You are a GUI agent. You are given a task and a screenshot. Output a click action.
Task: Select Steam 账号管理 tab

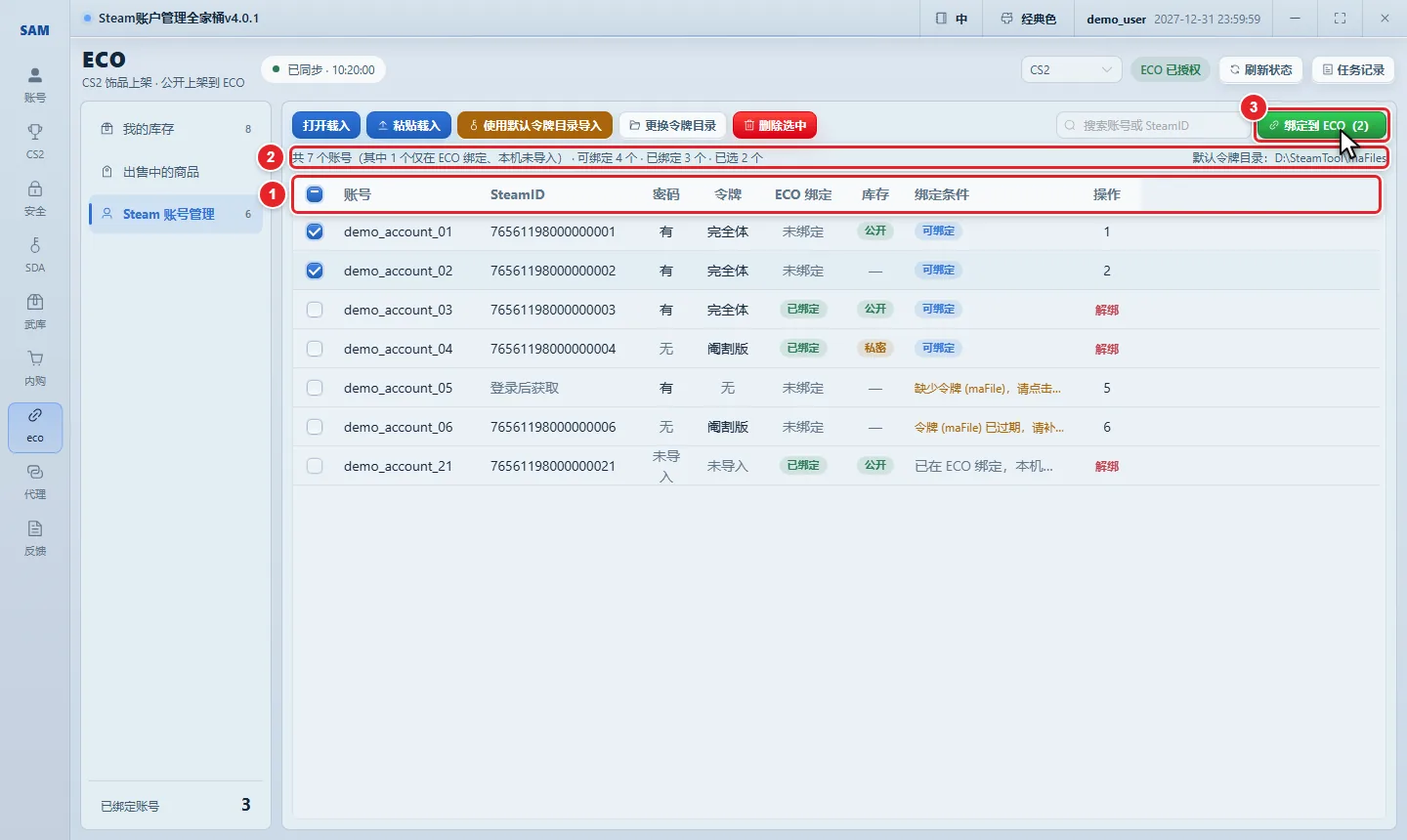(176, 214)
